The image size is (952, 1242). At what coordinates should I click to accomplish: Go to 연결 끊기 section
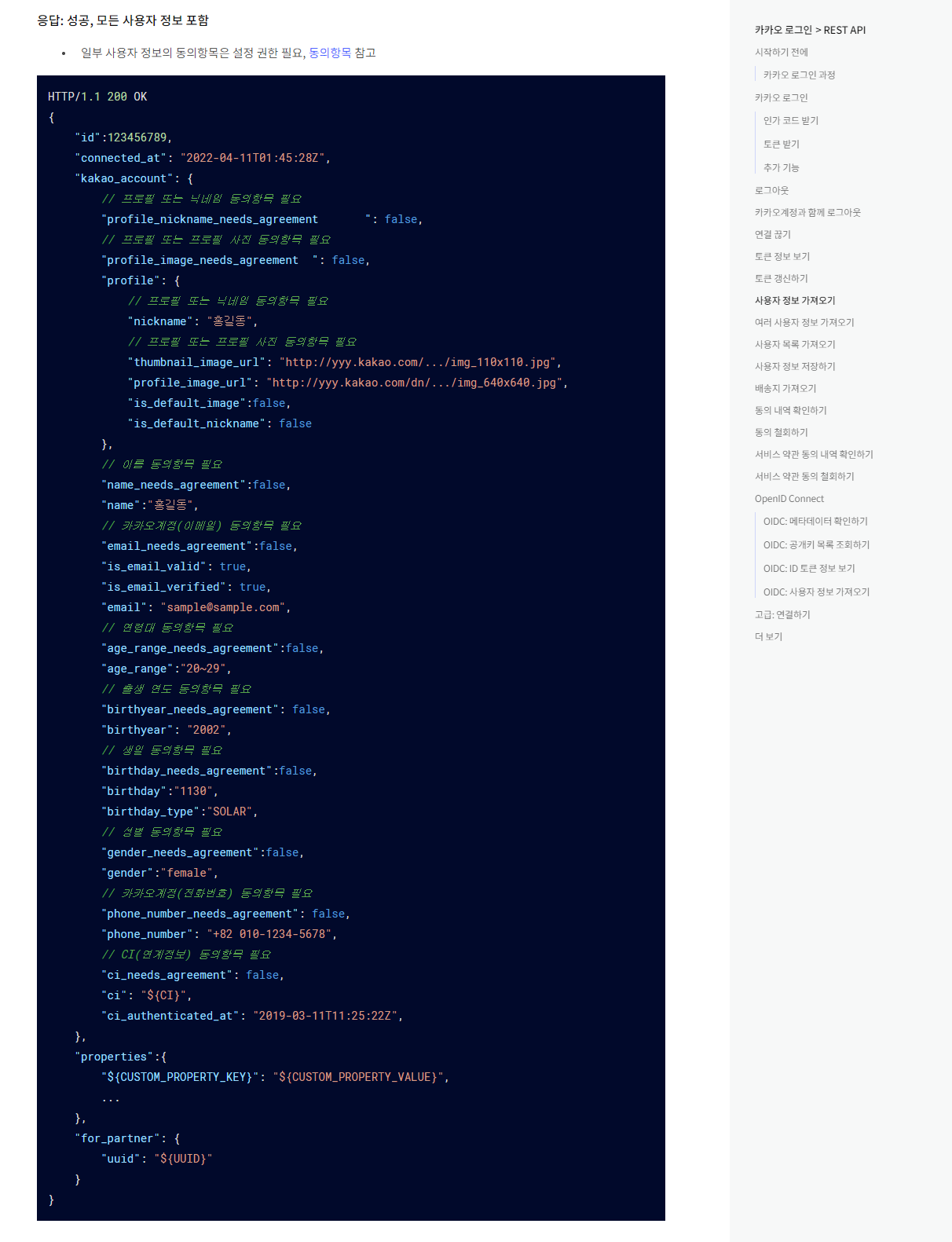click(772, 234)
